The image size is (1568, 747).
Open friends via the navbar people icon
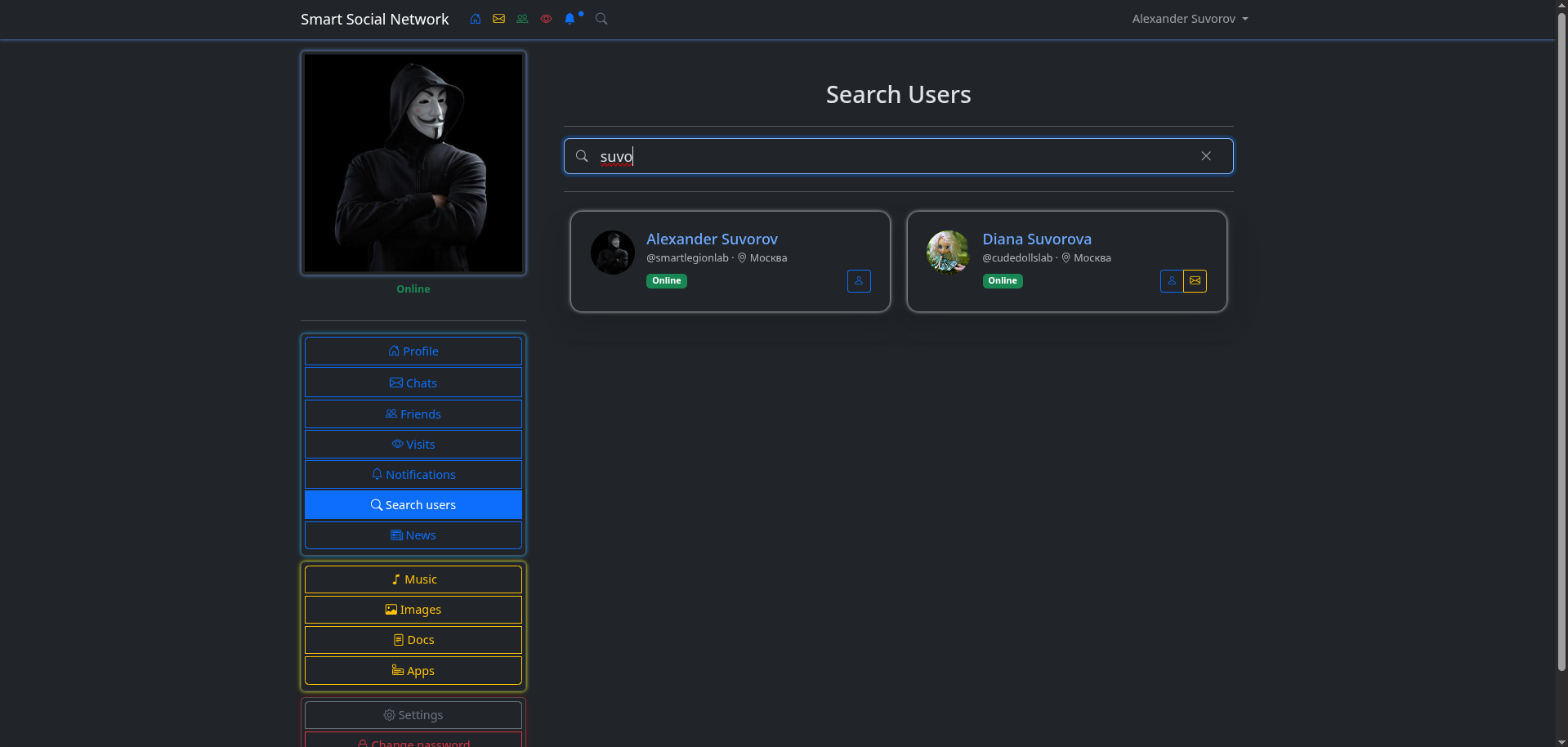point(522,19)
